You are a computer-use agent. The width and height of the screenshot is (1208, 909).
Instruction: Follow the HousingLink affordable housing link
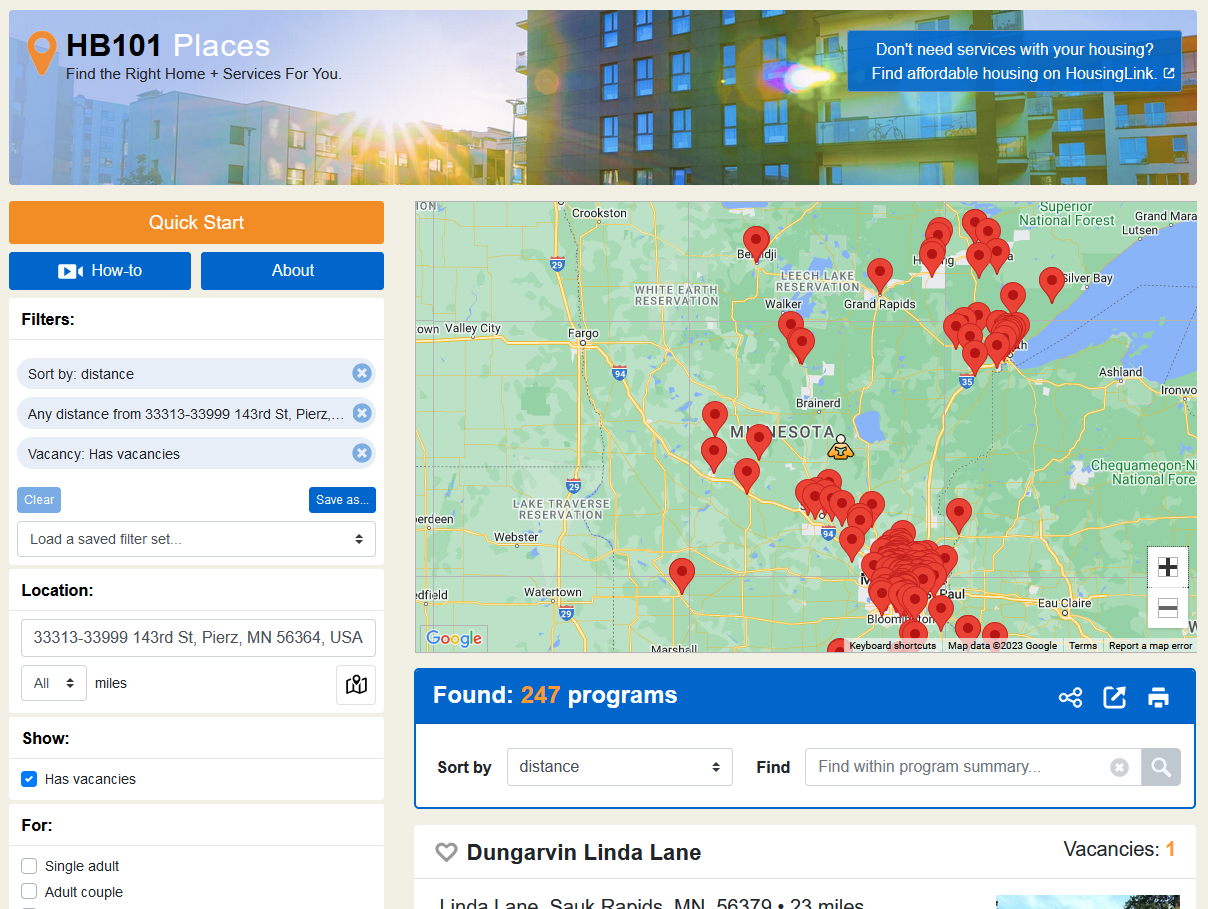[x=1014, y=61]
